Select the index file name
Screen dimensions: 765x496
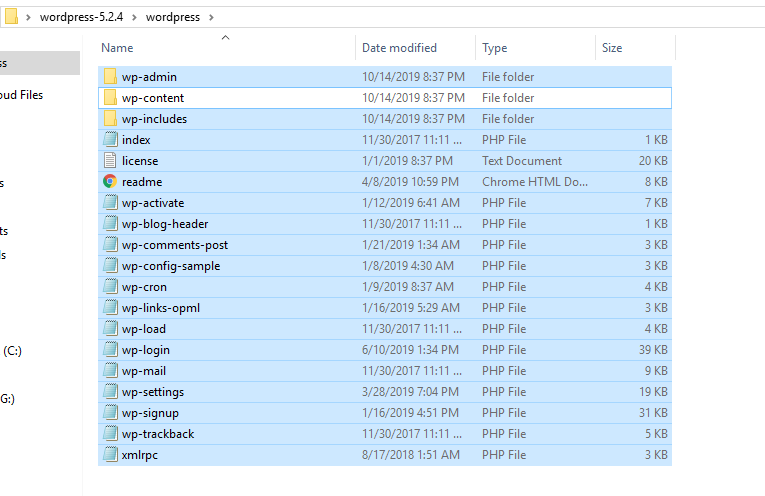point(136,139)
